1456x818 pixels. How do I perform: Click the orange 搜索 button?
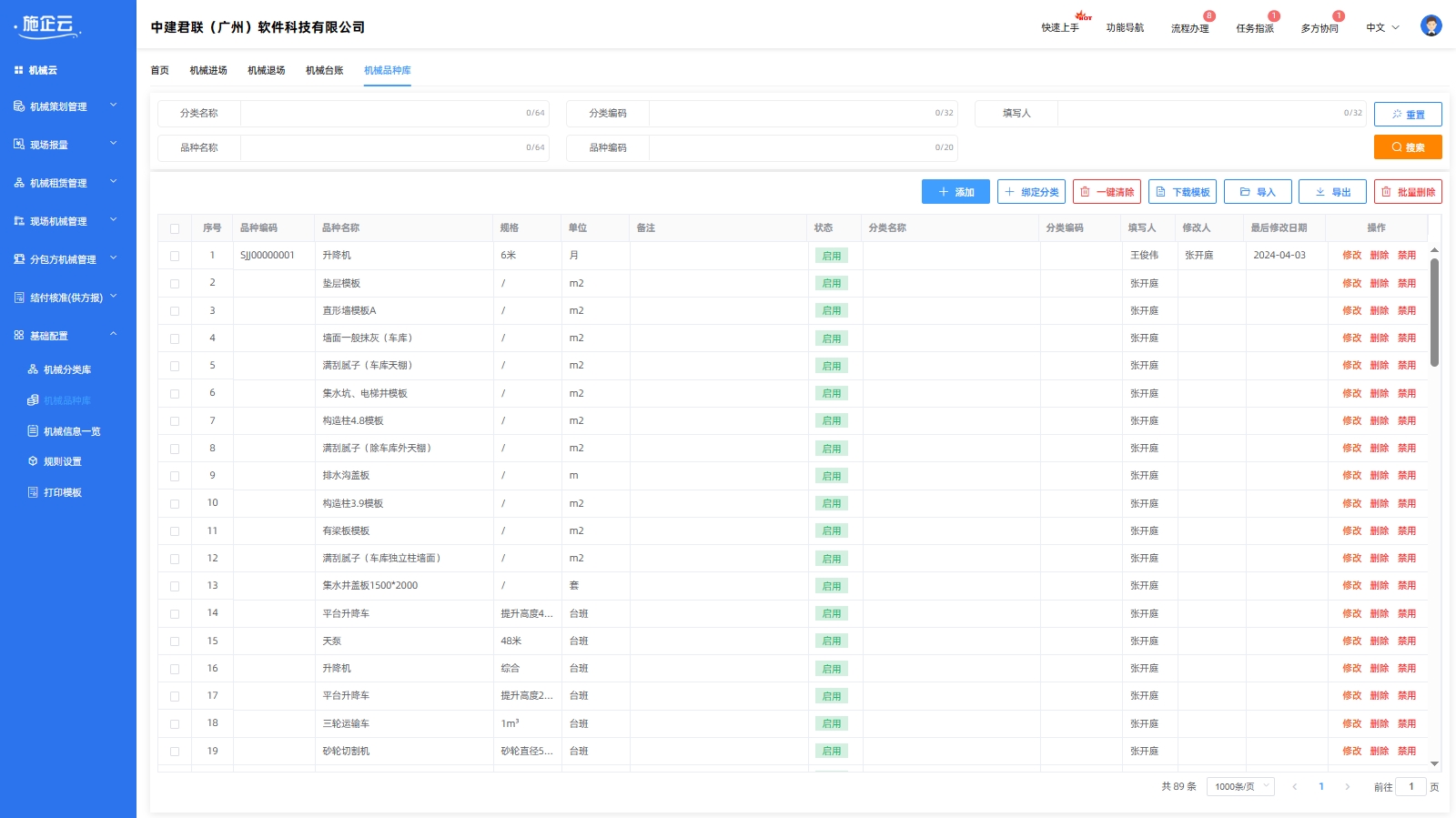point(1407,147)
